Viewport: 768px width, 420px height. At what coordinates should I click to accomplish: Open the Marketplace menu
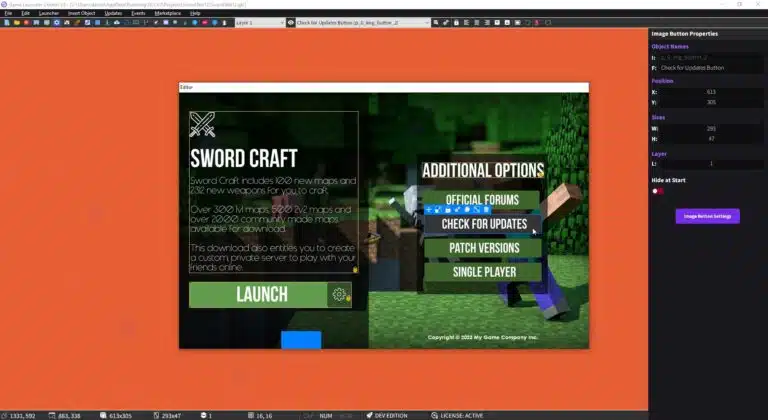(x=168, y=13)
